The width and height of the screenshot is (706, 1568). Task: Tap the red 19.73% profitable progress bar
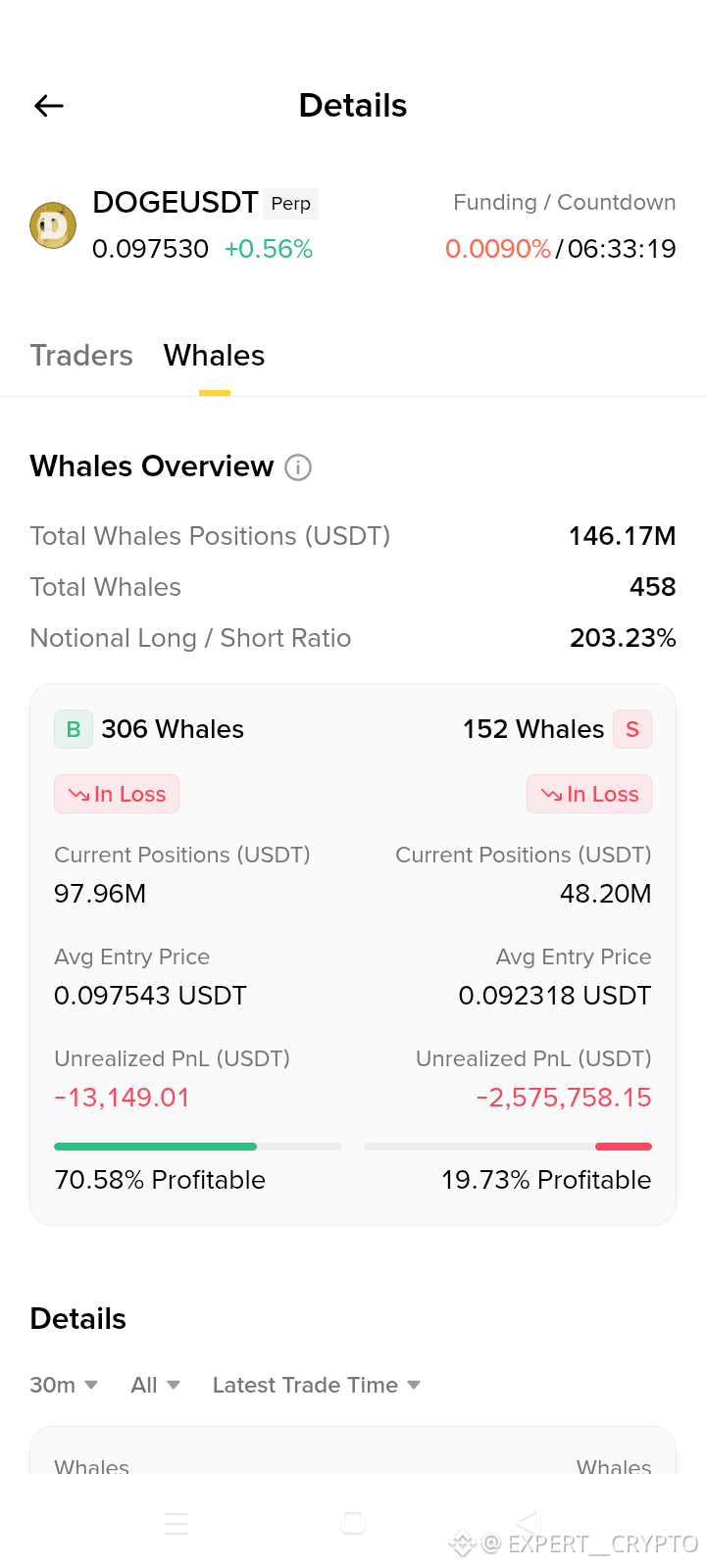(508, 1146)
